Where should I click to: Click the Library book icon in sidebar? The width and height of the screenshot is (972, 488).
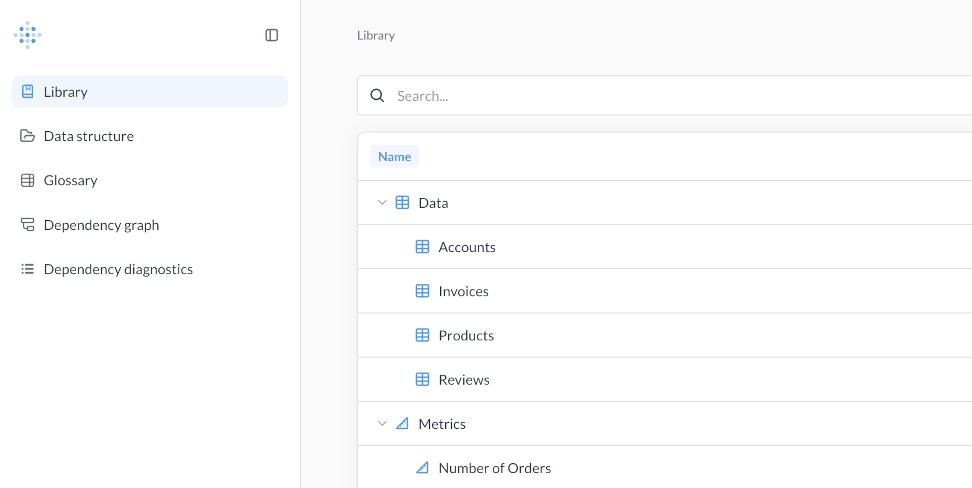[27, 92]
